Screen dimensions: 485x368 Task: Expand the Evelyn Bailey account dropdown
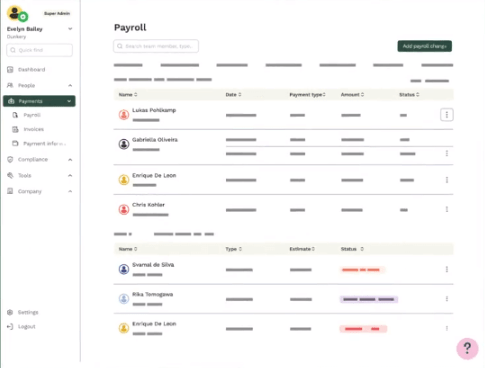click(70, 29)
